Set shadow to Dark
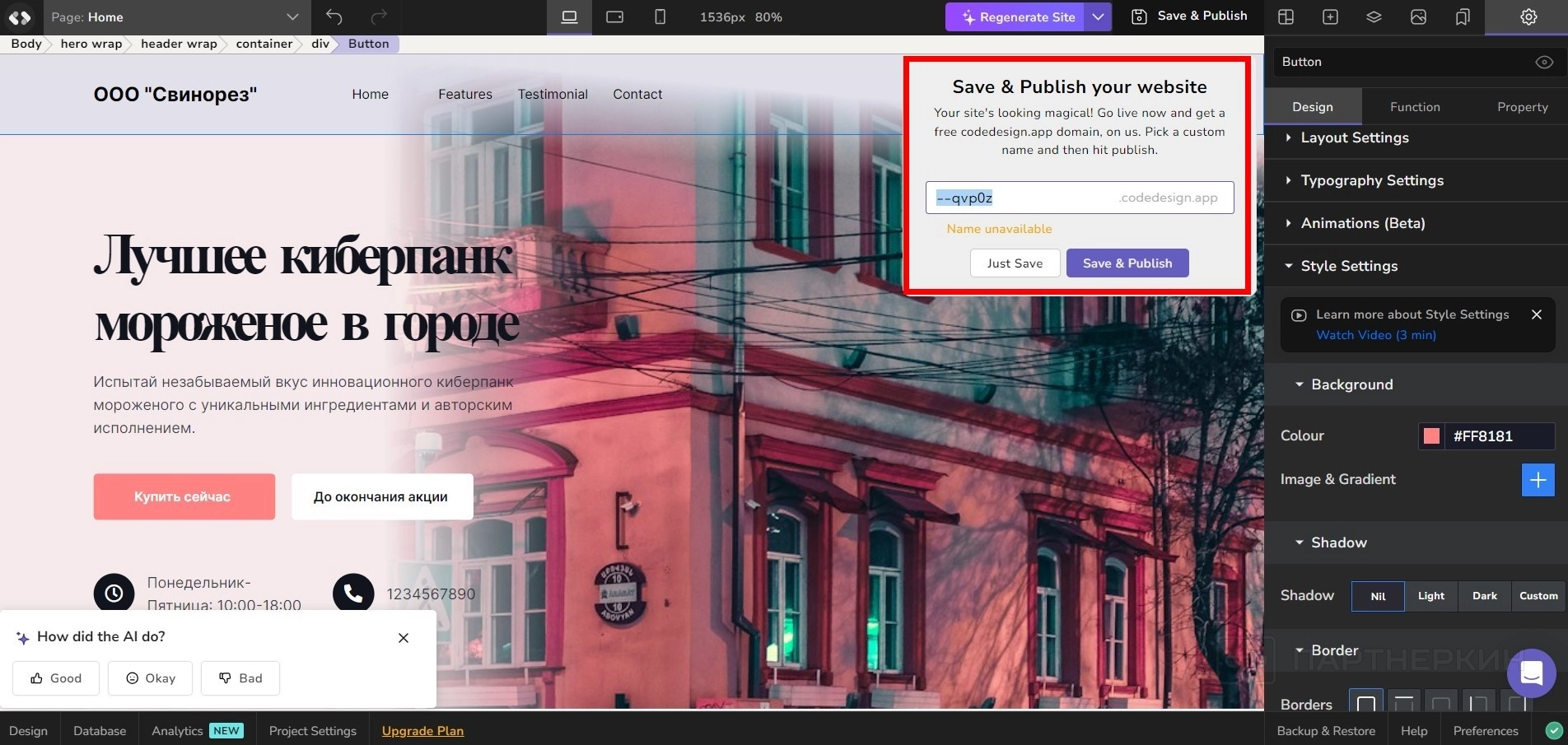Screen dimensions: 1568x745 coord(1485,596)
